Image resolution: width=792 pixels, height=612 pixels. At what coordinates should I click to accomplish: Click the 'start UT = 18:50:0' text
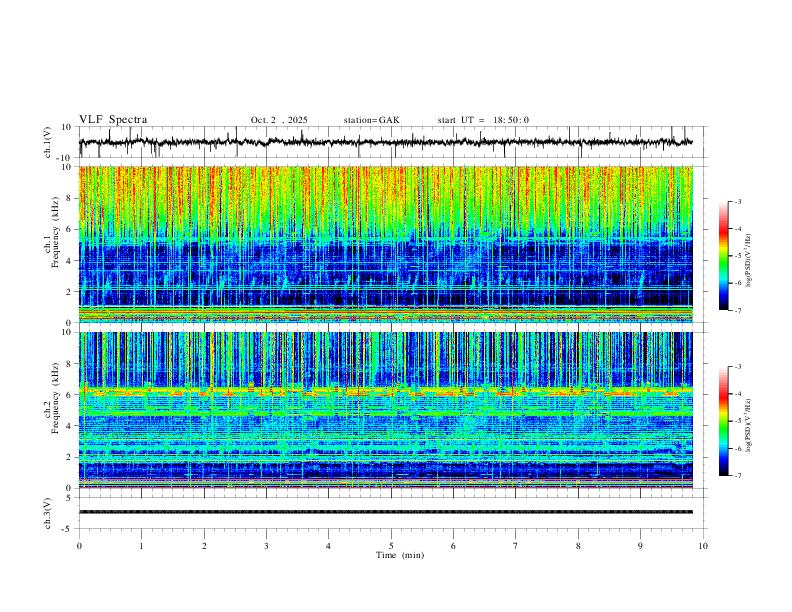pyautogui.click(x=483, y=120)
